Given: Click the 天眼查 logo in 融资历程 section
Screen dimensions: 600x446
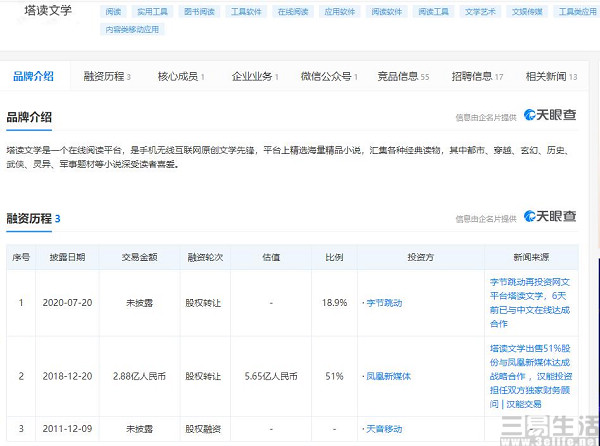Looking at the screenshot, I should (550, 216).
